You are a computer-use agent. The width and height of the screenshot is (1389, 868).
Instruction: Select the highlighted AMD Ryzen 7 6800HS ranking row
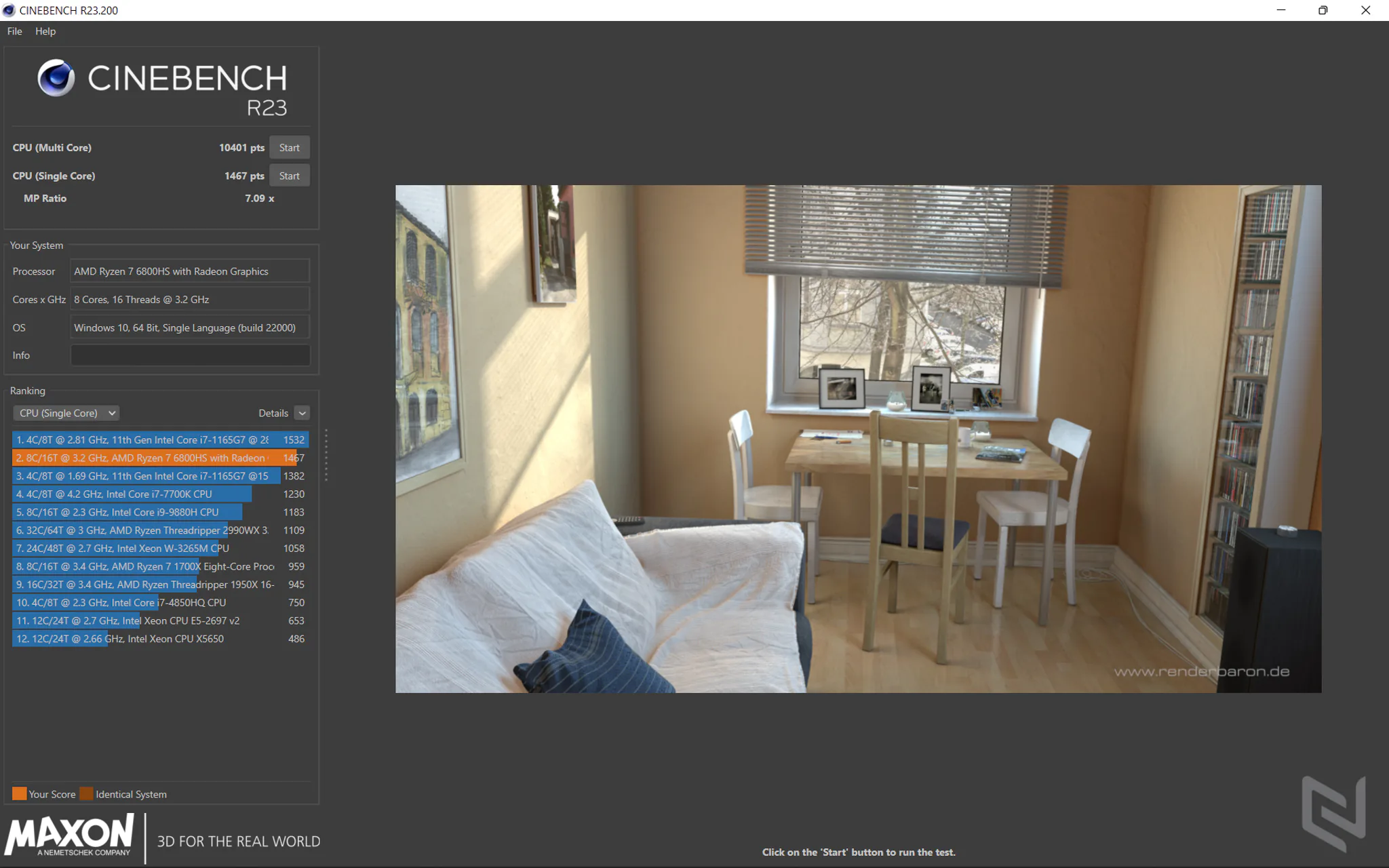[x=160, y=458]
